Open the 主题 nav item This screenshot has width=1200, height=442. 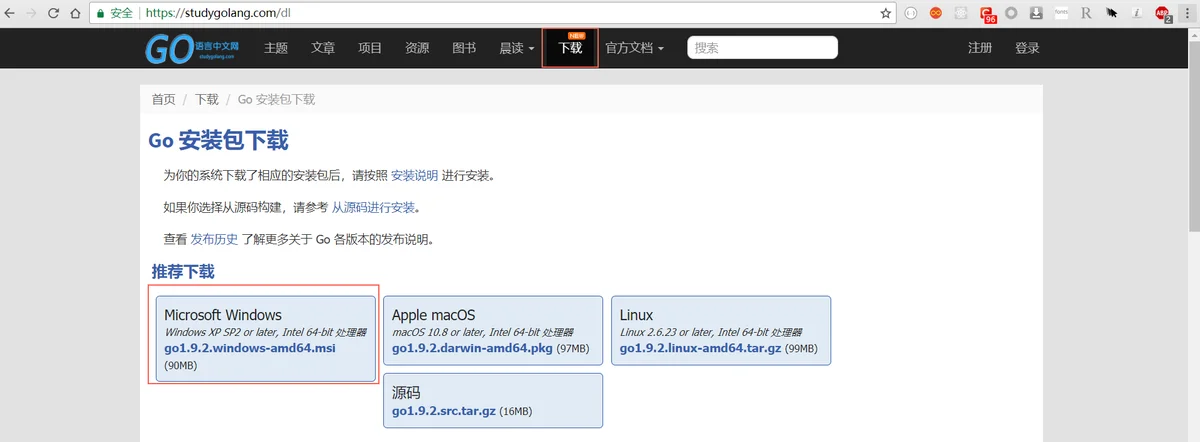276,48
